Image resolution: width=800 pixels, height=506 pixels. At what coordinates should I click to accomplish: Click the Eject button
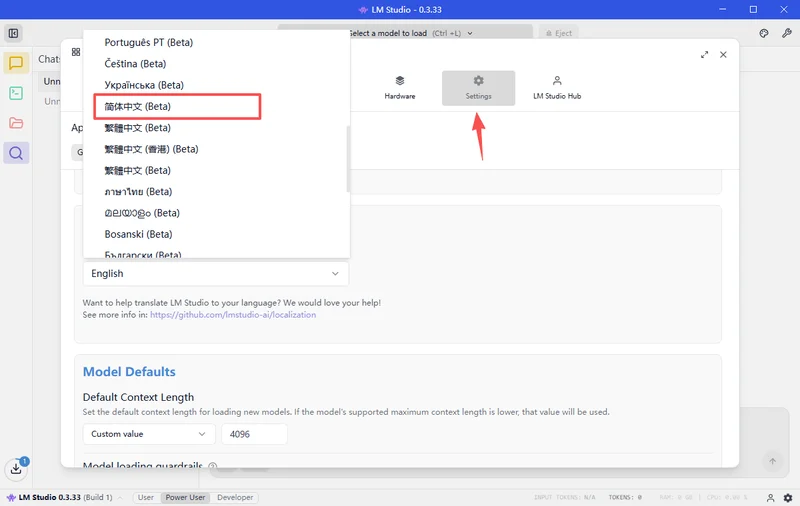[x=559, y=33]
